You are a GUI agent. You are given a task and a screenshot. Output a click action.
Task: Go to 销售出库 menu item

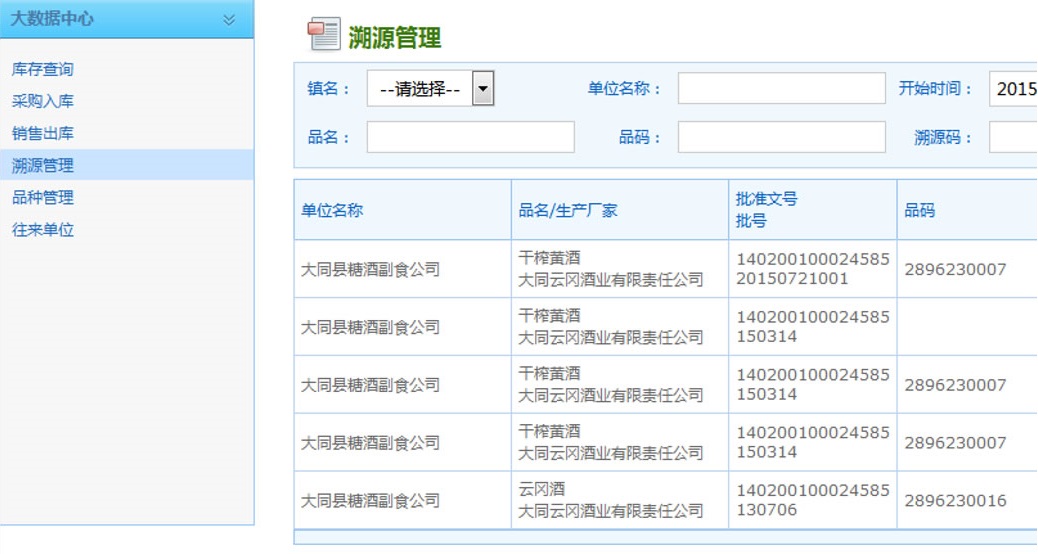[x=43, y=134]
